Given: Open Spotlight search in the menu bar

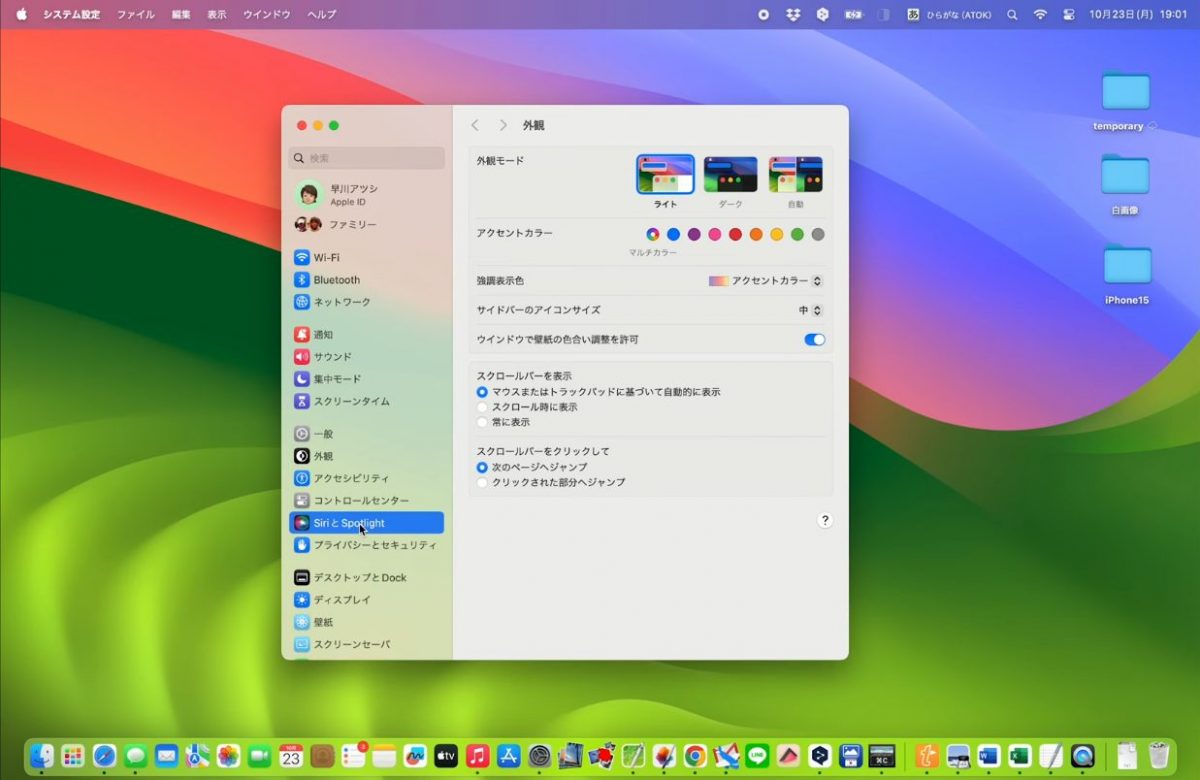Looking at the screenshot, I should tap(1012, 15).
